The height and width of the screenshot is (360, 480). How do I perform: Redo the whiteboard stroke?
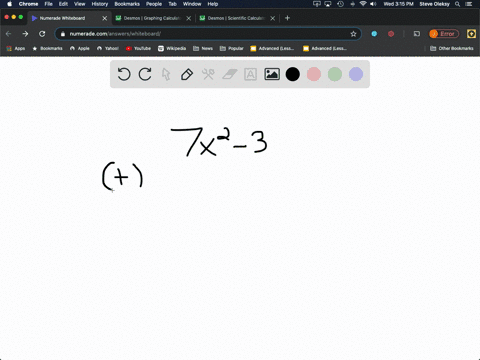[145, 74]
